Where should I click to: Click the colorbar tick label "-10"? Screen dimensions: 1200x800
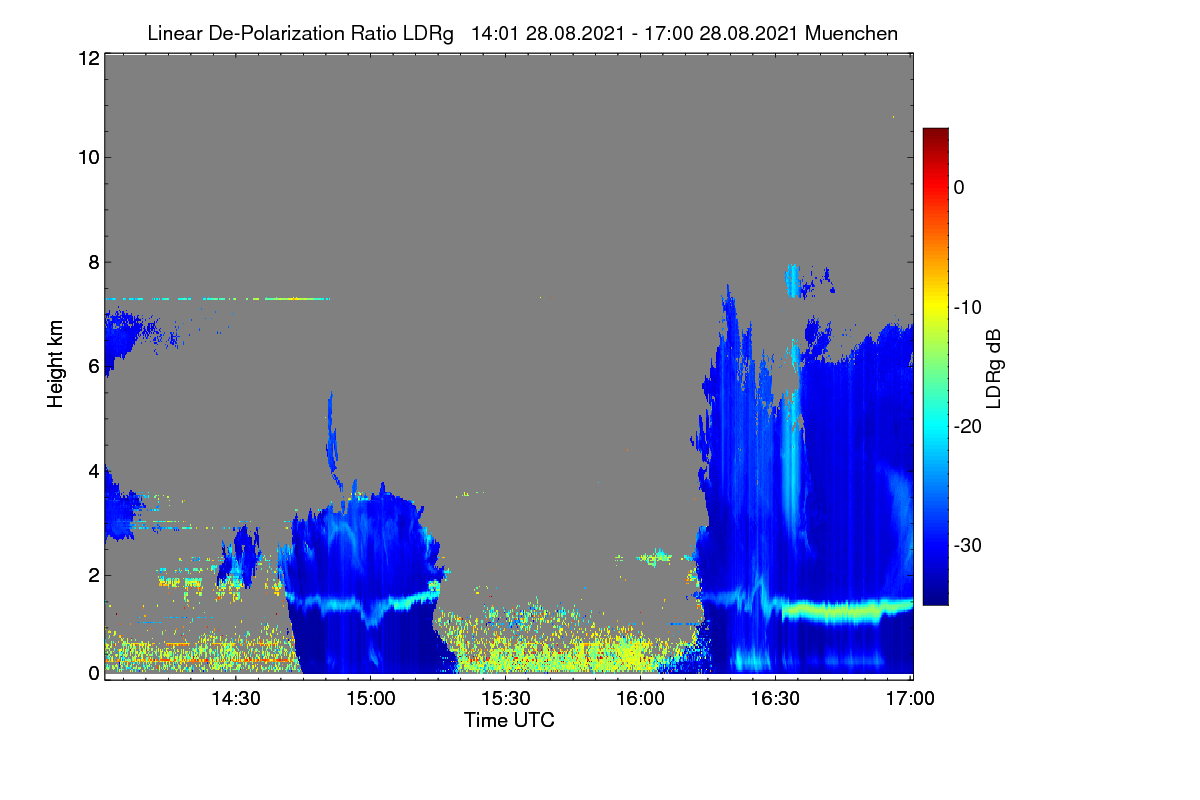coord(968,307)
